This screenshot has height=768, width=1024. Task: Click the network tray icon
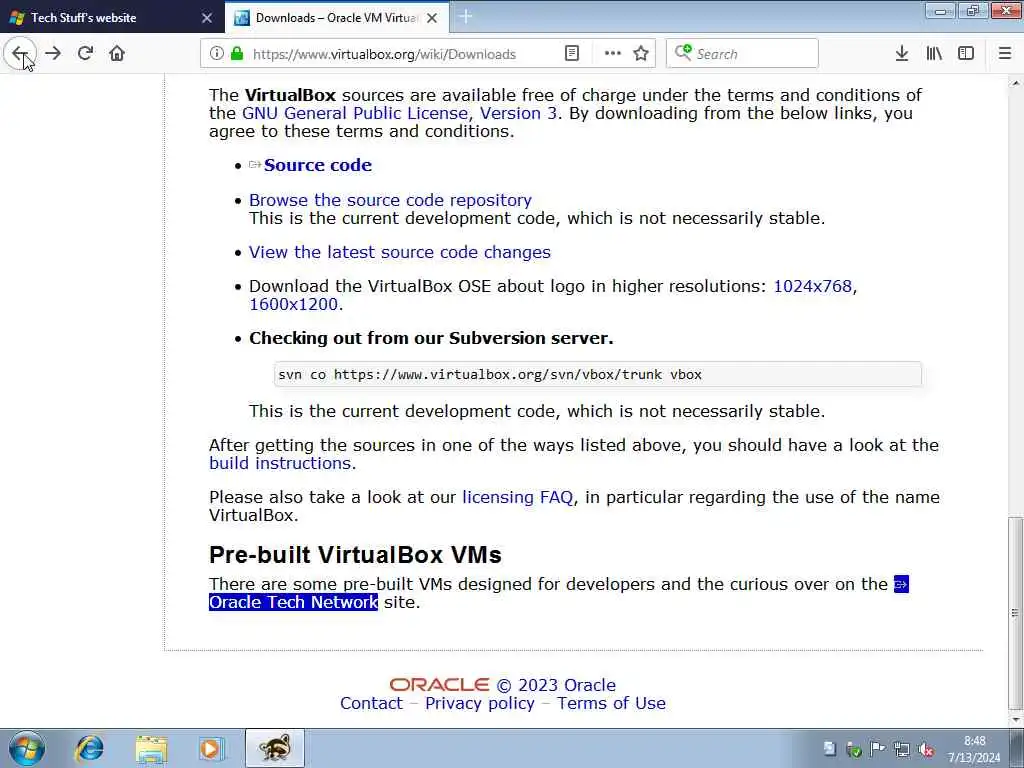tap(902, 749)
